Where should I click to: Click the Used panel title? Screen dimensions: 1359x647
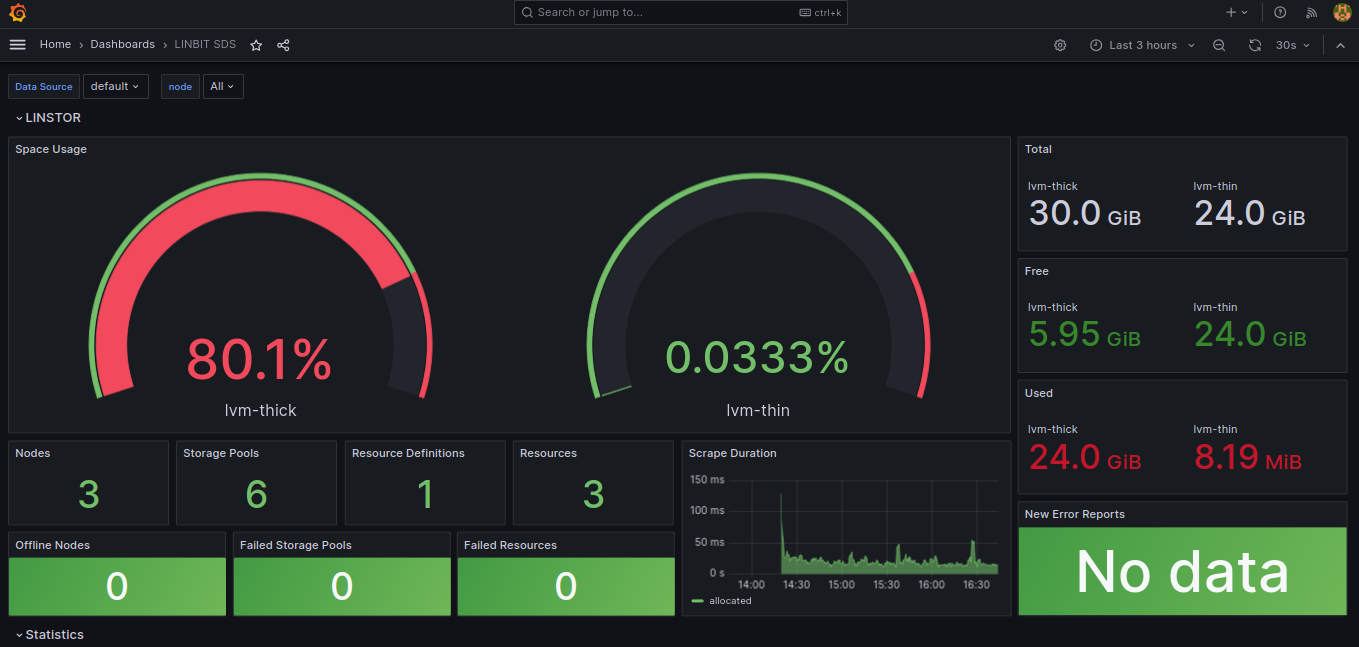1038,393
